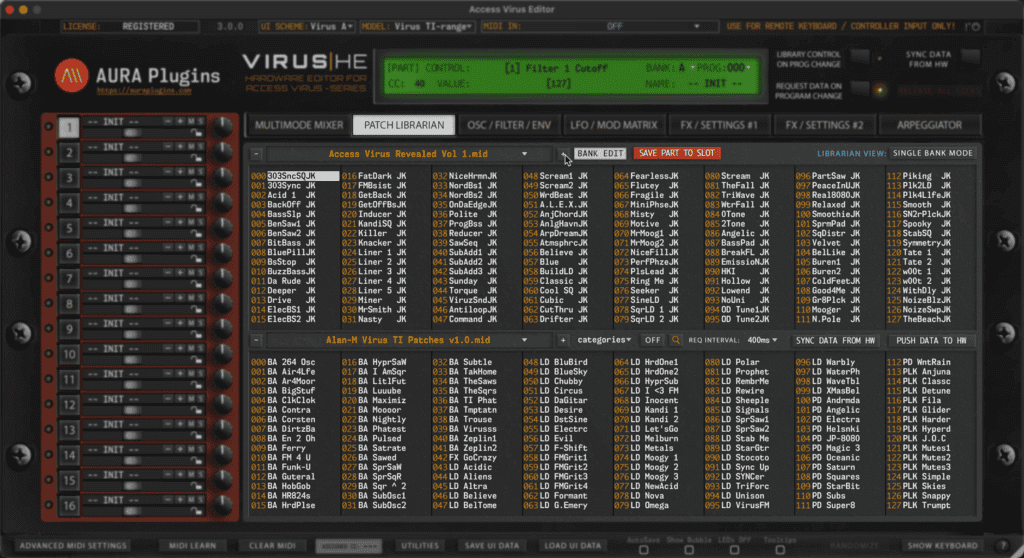Switch to FX / Settings #2 tab
Image resolution: width=1024 pixels, height=558 pixels.
[x=824, y=125]
